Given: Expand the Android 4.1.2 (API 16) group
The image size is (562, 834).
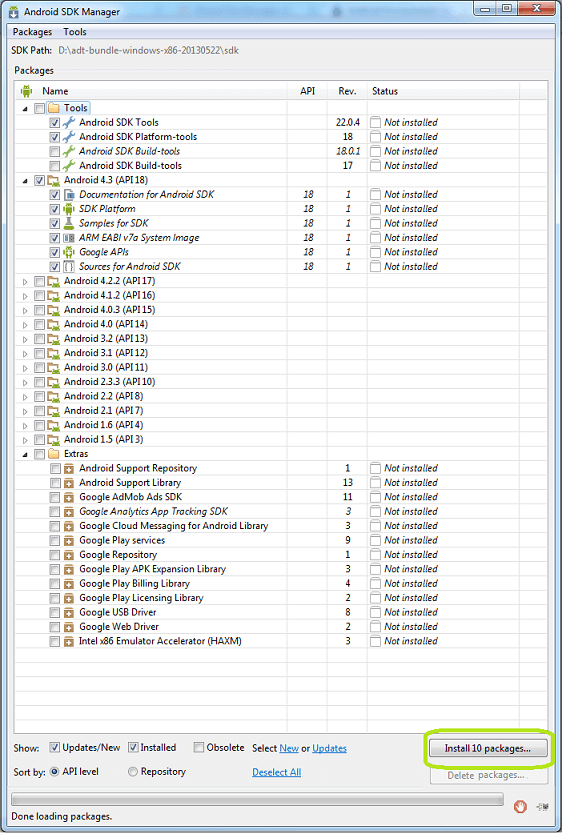Looking at the screenshot, I should (25, 296).
